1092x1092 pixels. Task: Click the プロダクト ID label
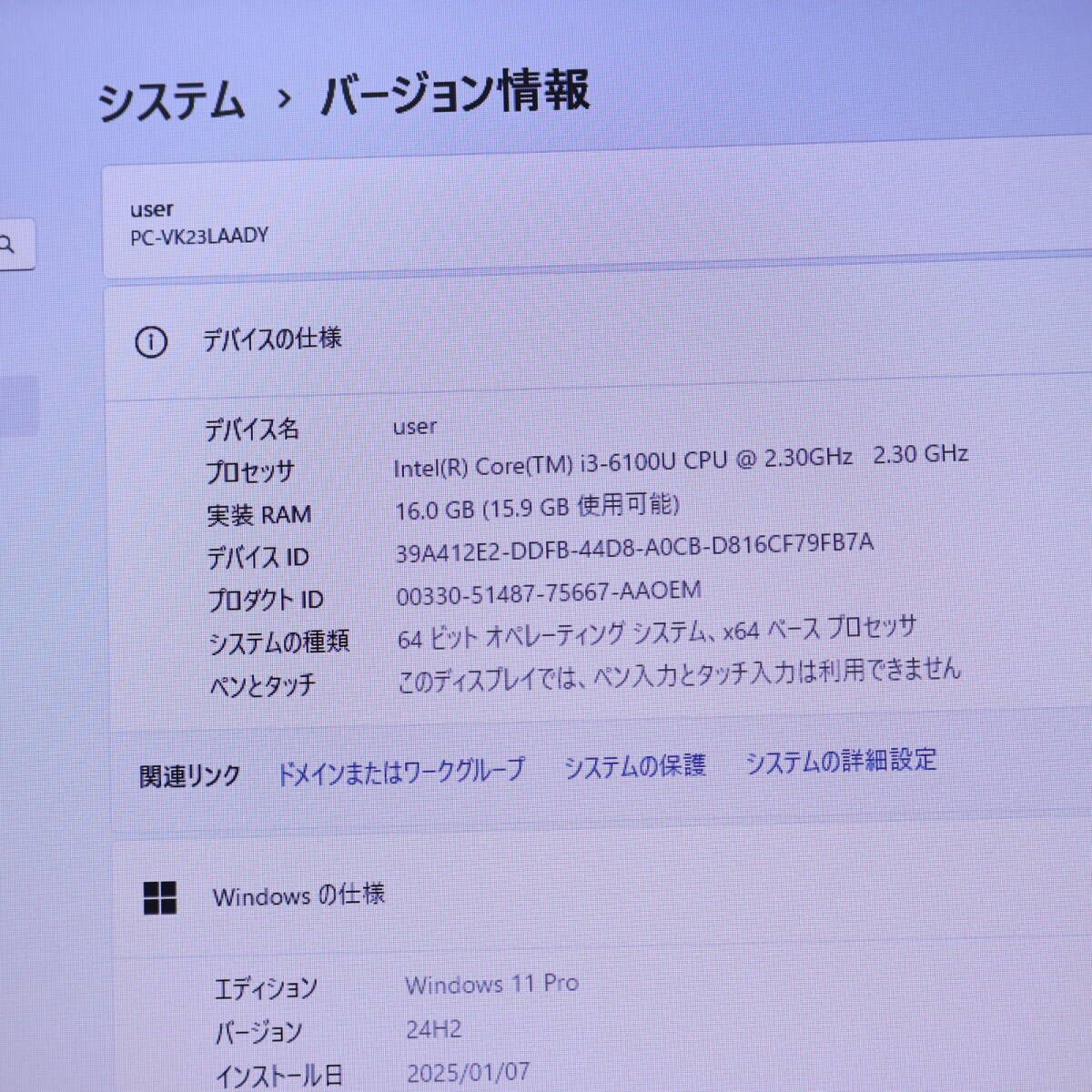click(x=266, y=600)
